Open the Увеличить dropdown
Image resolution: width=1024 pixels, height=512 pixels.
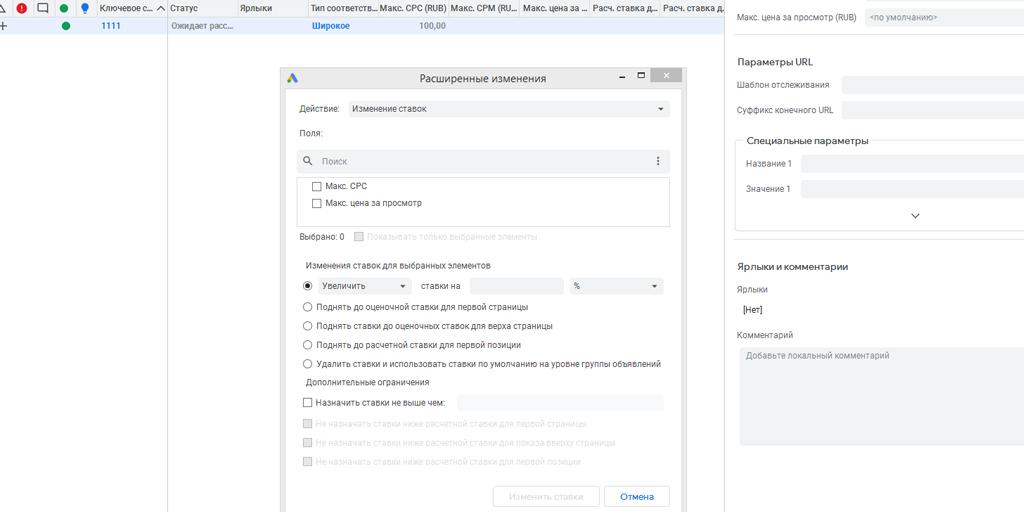(x=365, y=286)
